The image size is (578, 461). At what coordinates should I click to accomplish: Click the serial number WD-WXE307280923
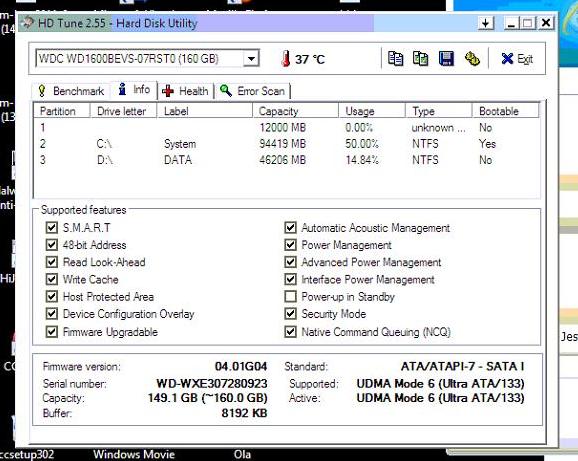coord(212,383)
